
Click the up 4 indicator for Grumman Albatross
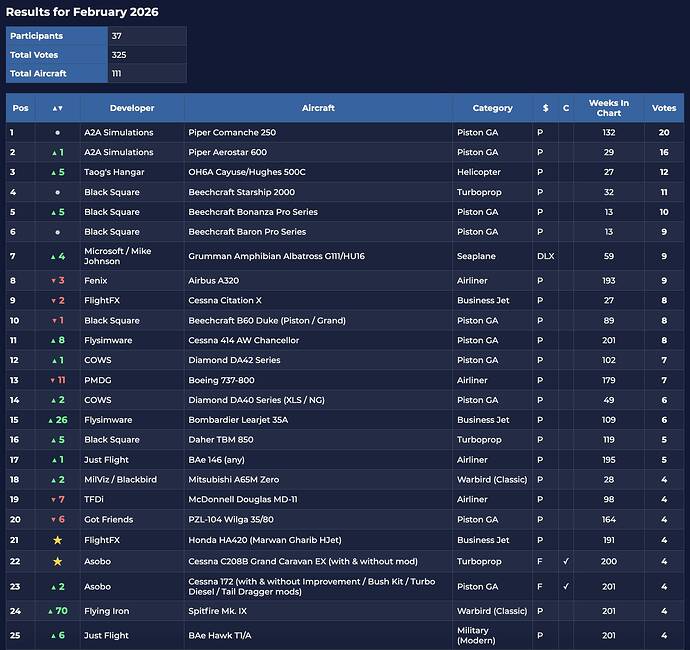[x=57, y=257]
